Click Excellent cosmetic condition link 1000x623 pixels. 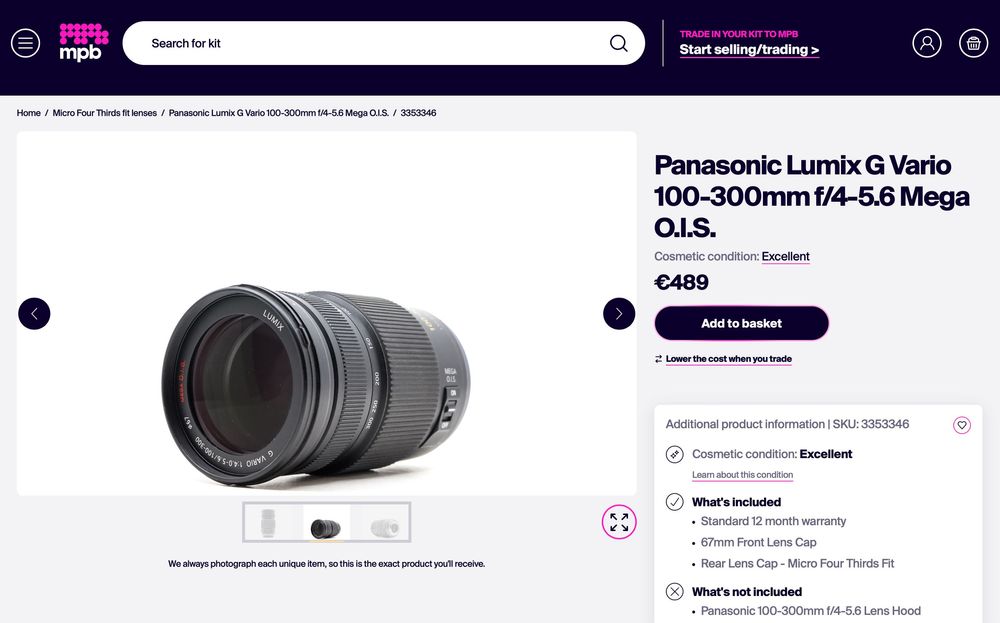pyautogui.click(x=785, y=257)
